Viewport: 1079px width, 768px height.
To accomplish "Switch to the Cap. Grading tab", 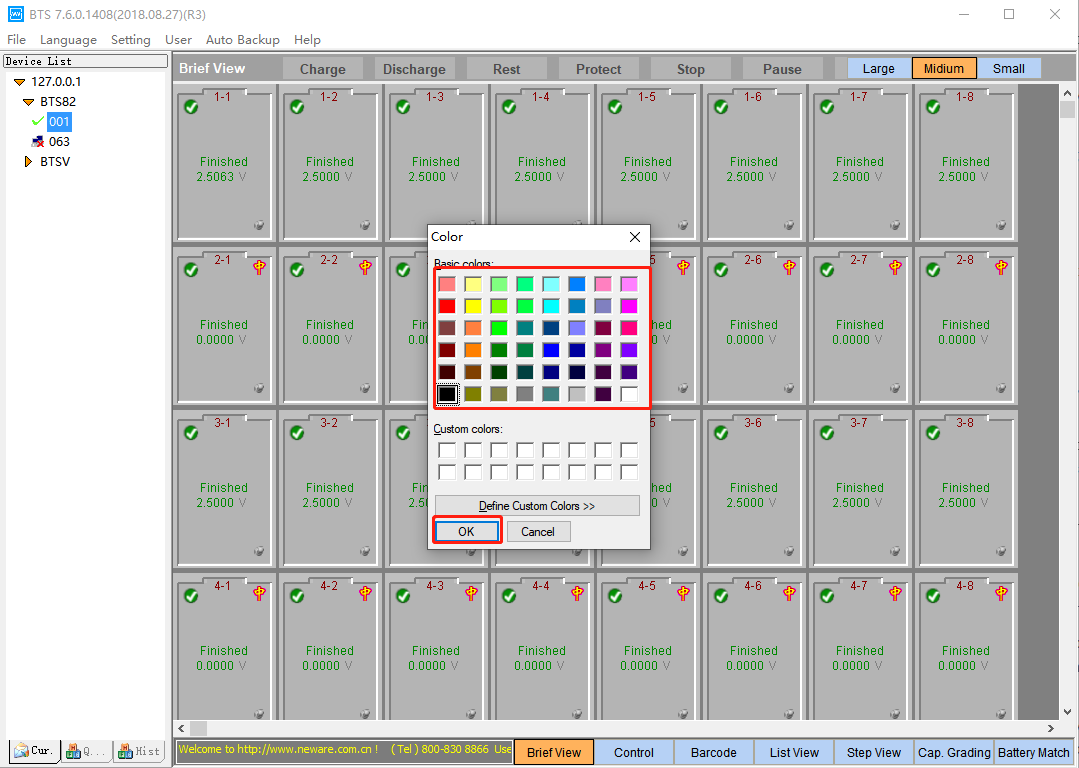I will 954,752.
